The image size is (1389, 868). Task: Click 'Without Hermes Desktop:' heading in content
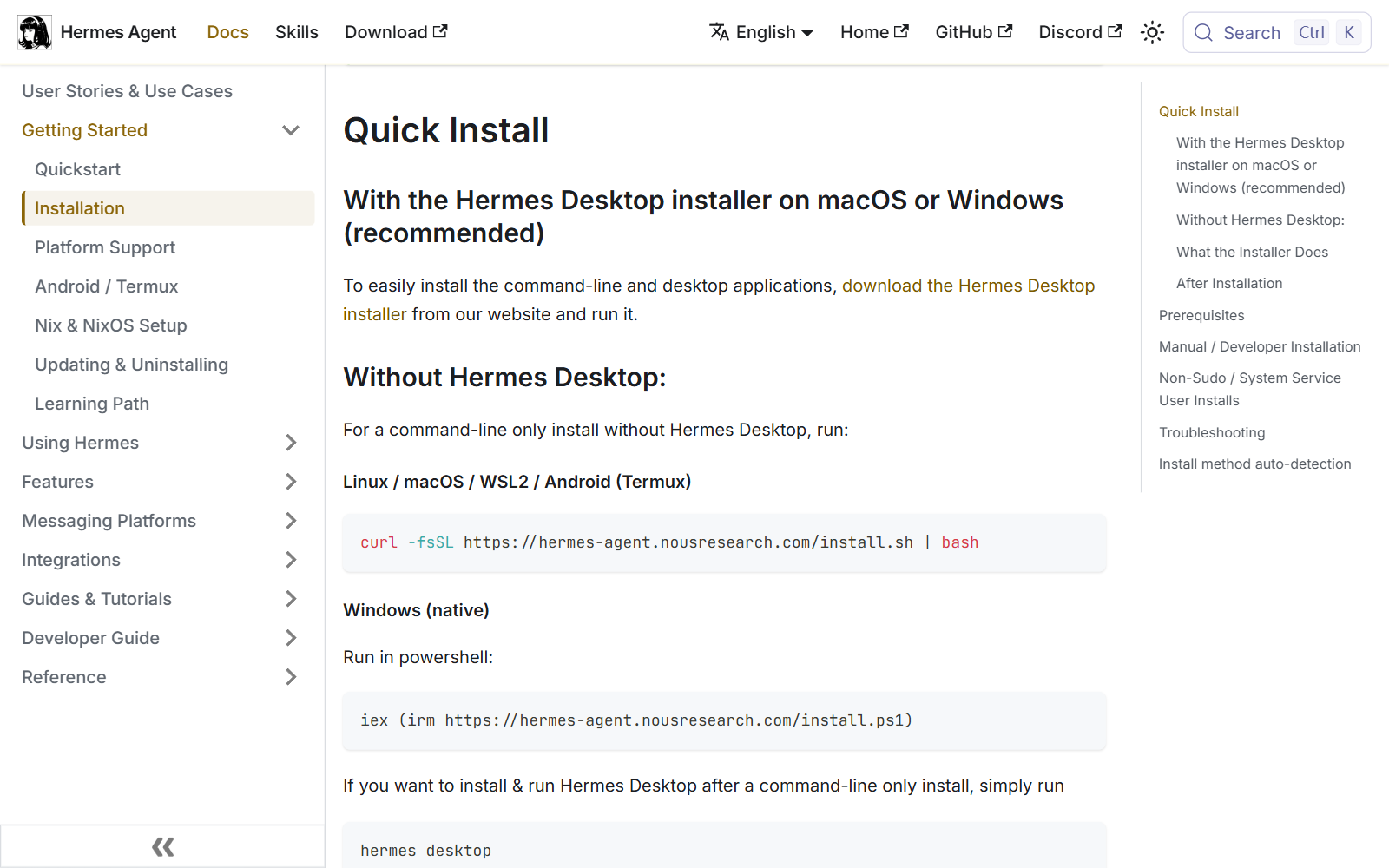pos(504,378)
